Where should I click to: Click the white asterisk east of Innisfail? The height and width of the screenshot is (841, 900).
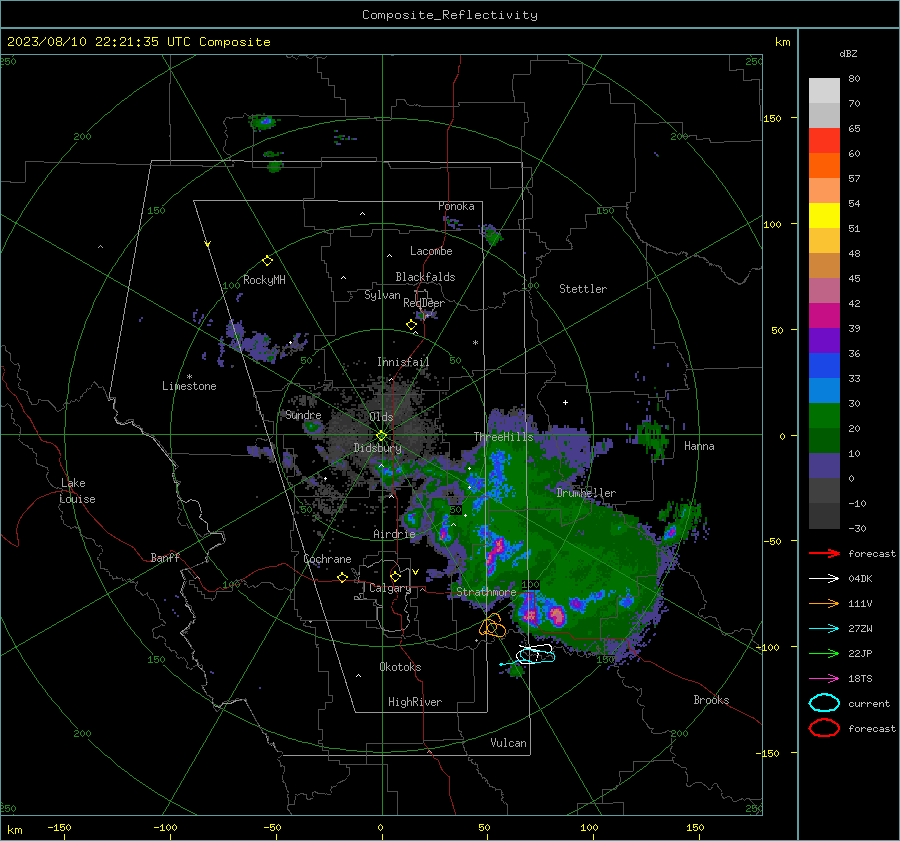[475, 343]
